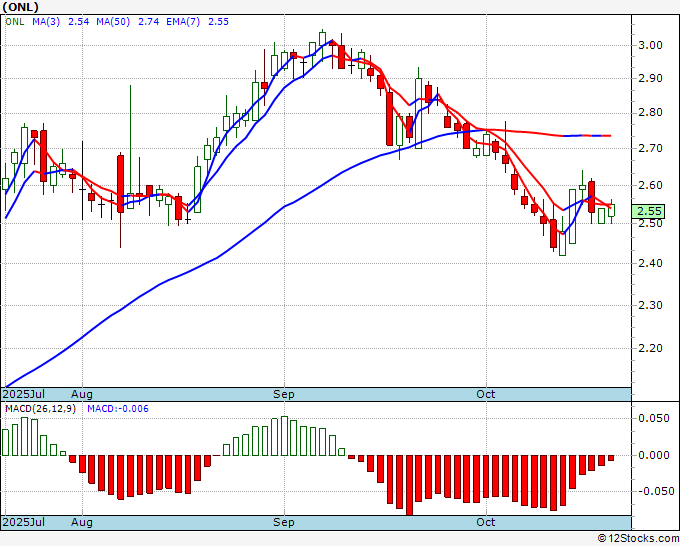Click the 2.90 price axis label
680x546 pixels.
[650, 78]
